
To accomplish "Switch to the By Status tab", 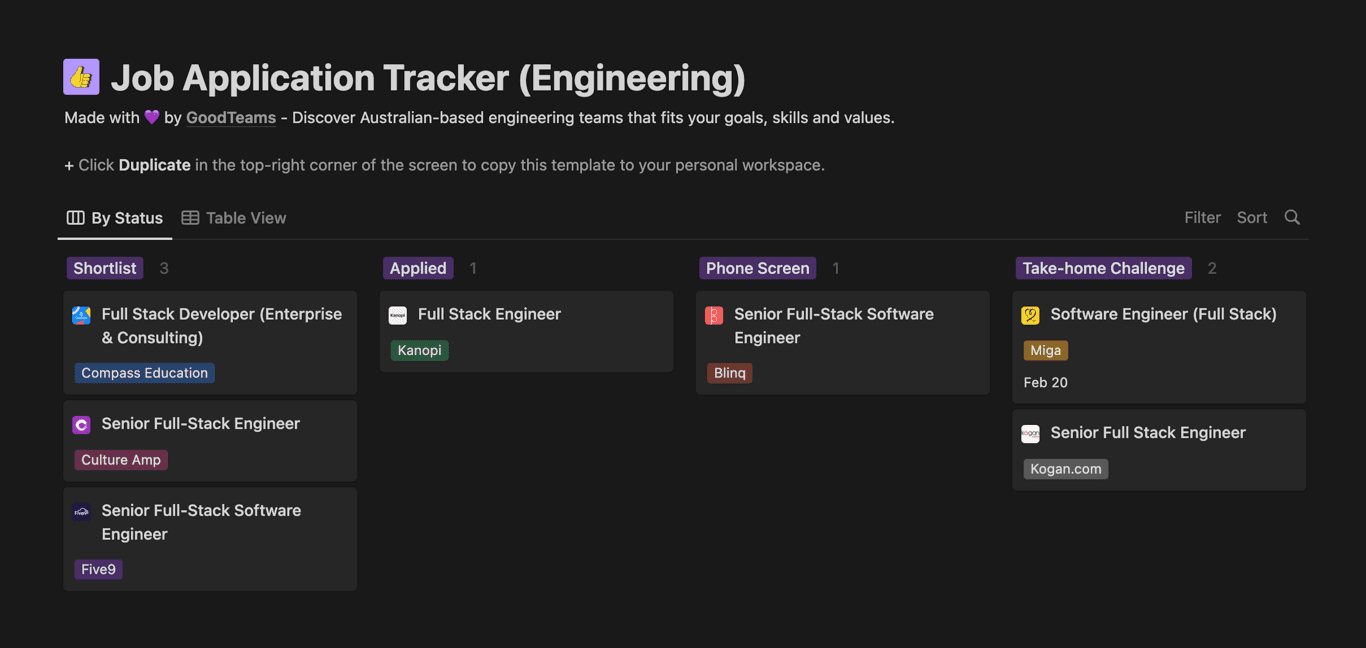I will (115, 217).
